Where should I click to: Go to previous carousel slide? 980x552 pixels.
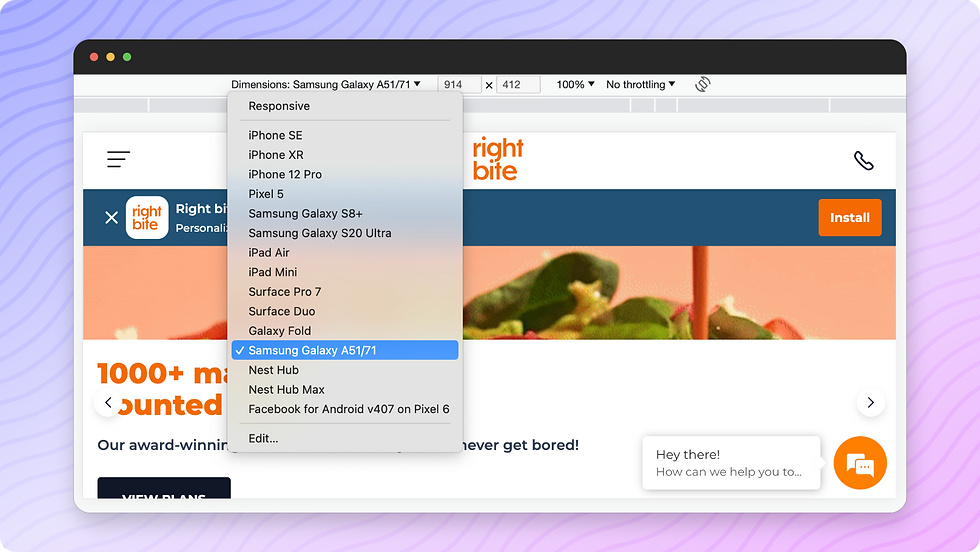108,403
